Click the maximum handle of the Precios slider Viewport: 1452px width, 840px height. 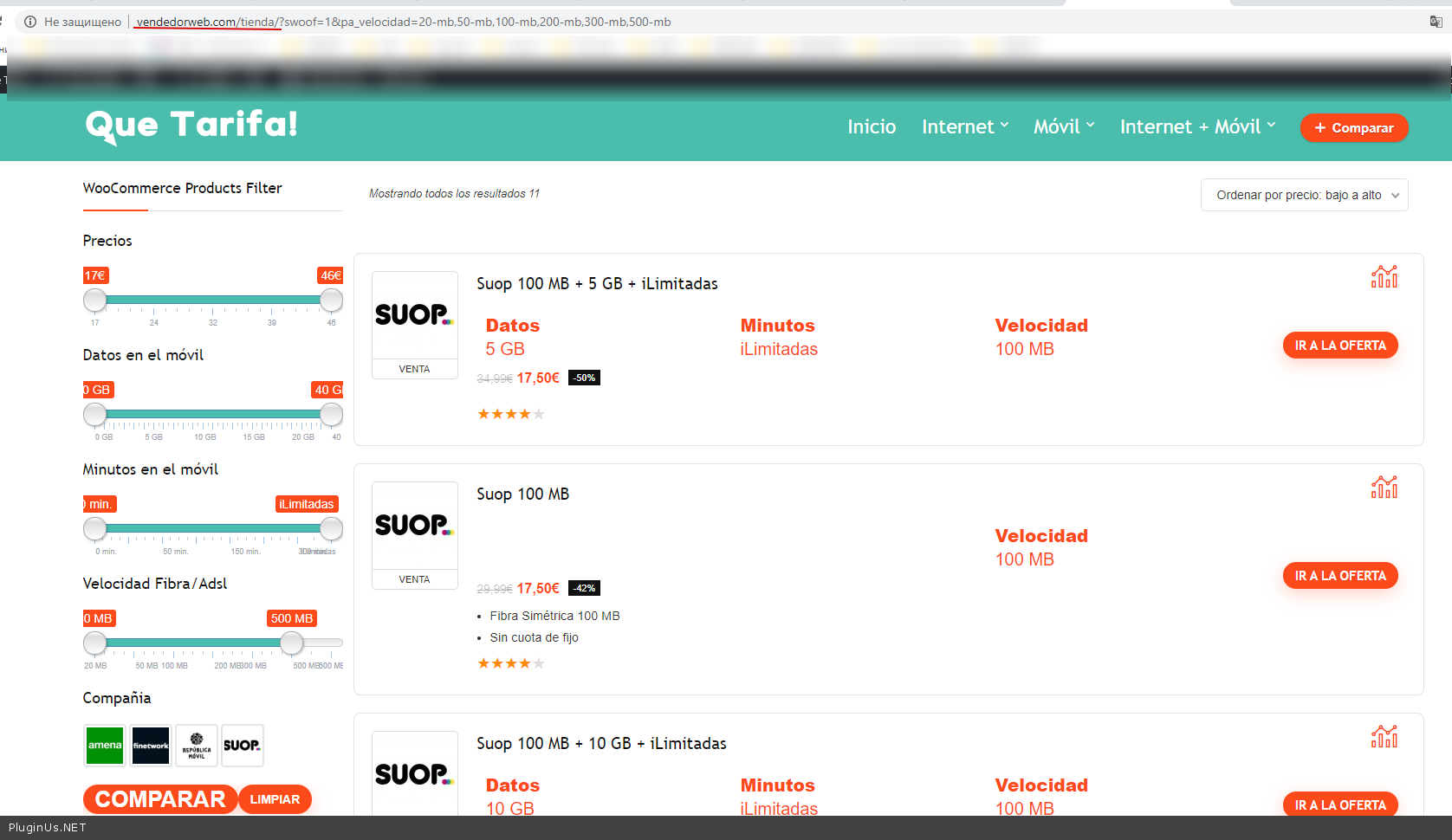click(x=331, y=300)
